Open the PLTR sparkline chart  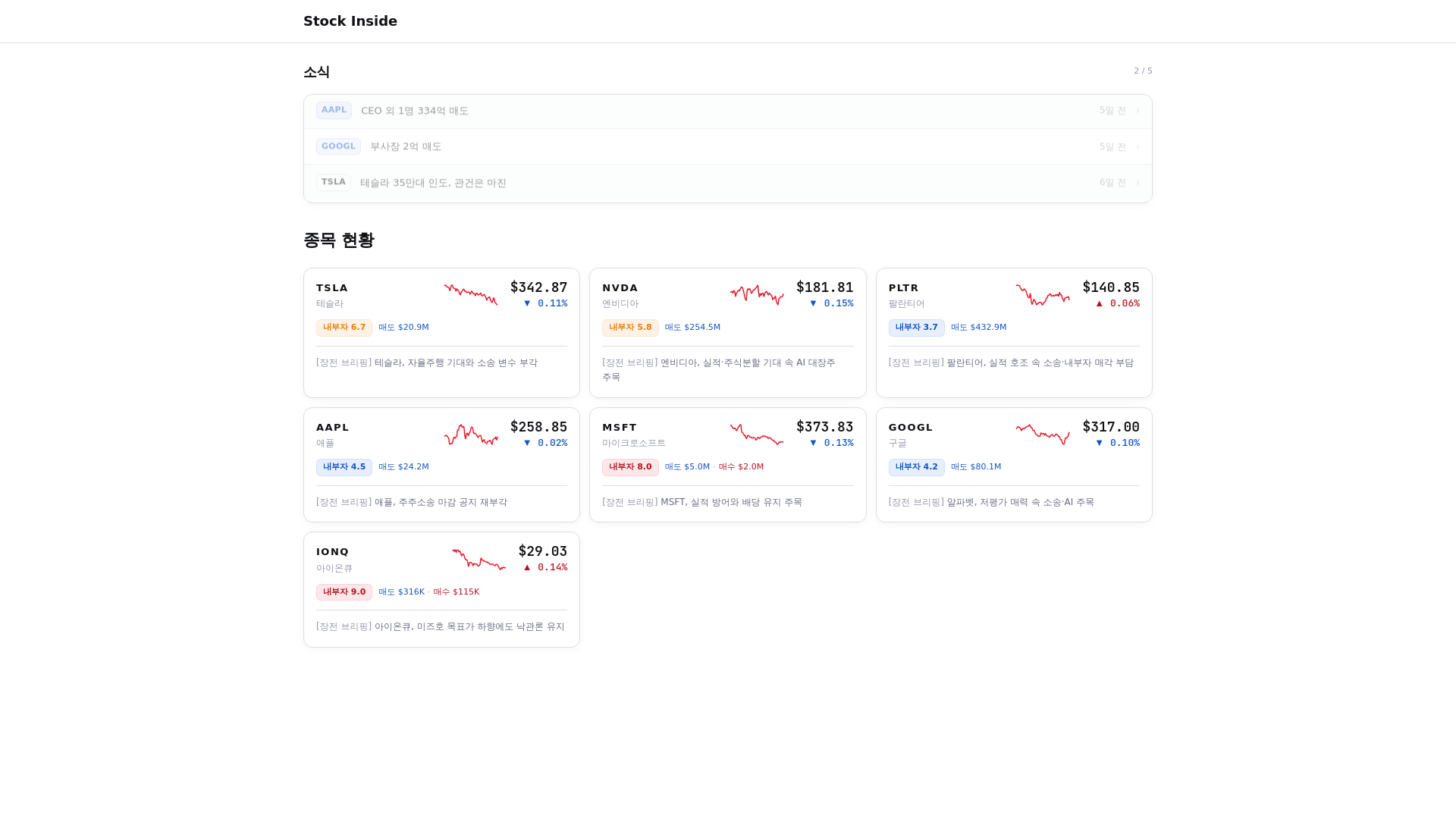[1043, 294]
